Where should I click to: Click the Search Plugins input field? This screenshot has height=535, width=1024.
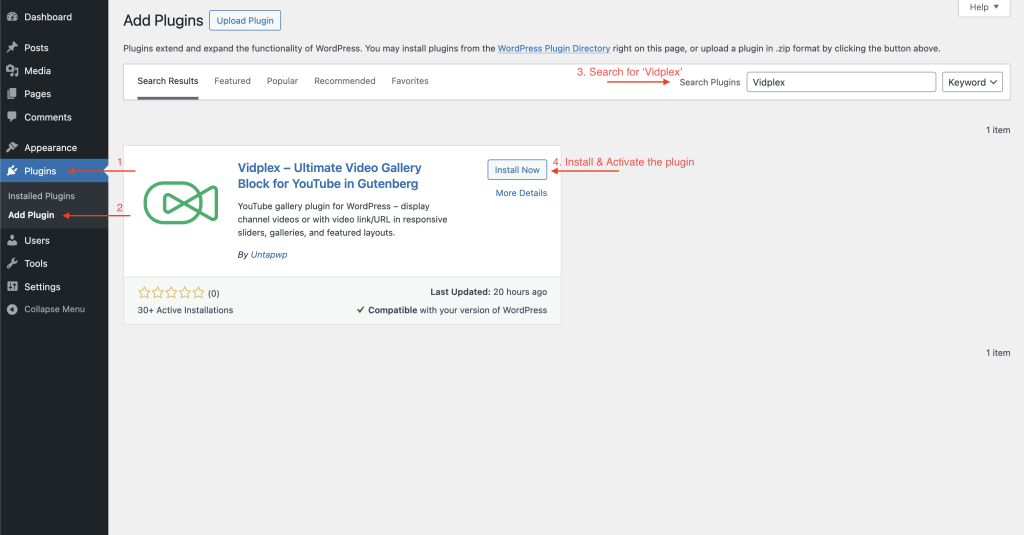tap(840, 83)
